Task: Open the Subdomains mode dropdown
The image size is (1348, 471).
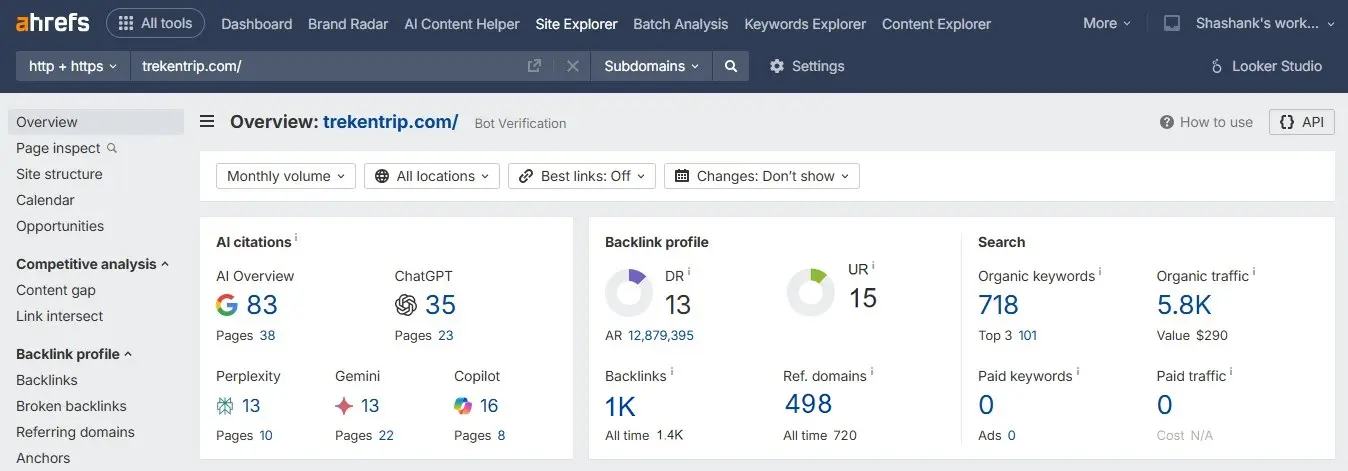Action: pos(652,66)
